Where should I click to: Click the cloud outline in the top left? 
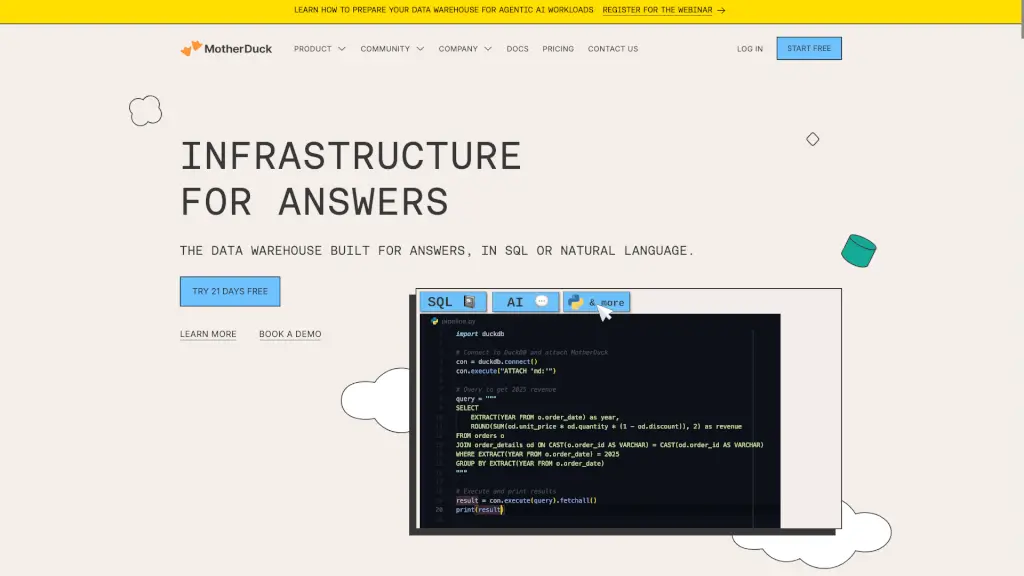(146, 111)
